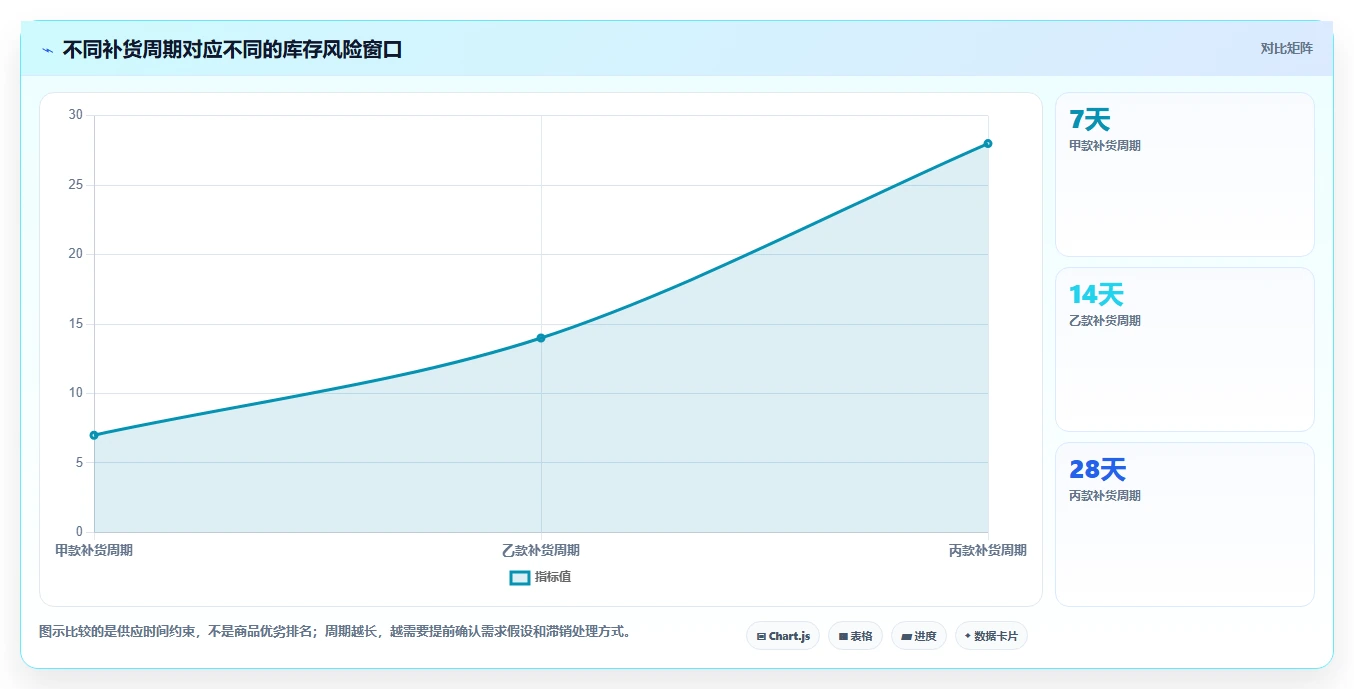Click the lightning icon beside the title
The height and width of the screenshot is (689, 1354).
click(47, 50)
